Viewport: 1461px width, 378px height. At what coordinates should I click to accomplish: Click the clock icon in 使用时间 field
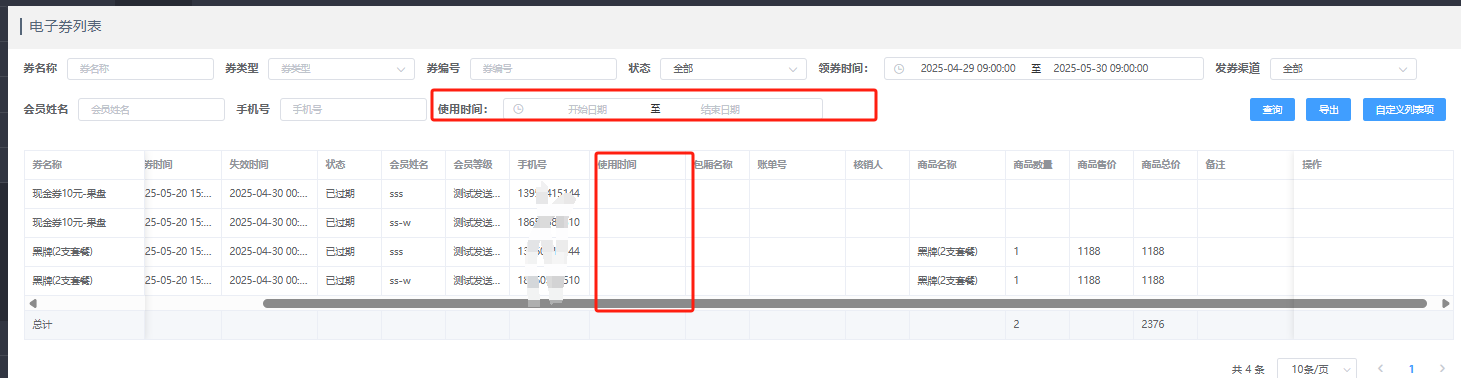pyautogui.click(x=518, y=109)
